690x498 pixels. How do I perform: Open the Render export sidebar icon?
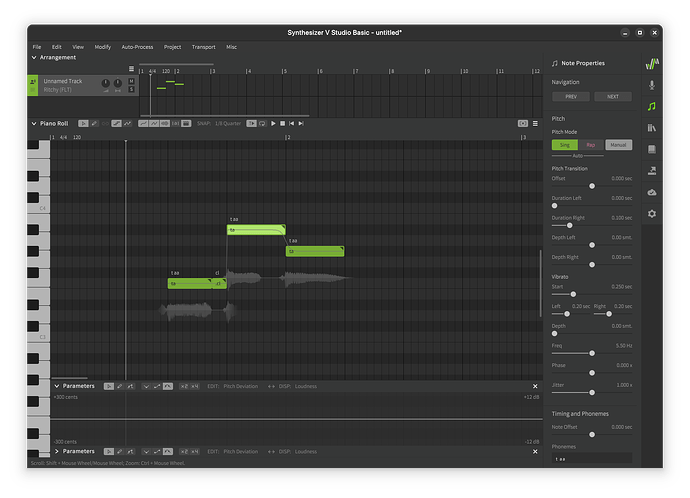pyautogui.click(x=652, y=171)
